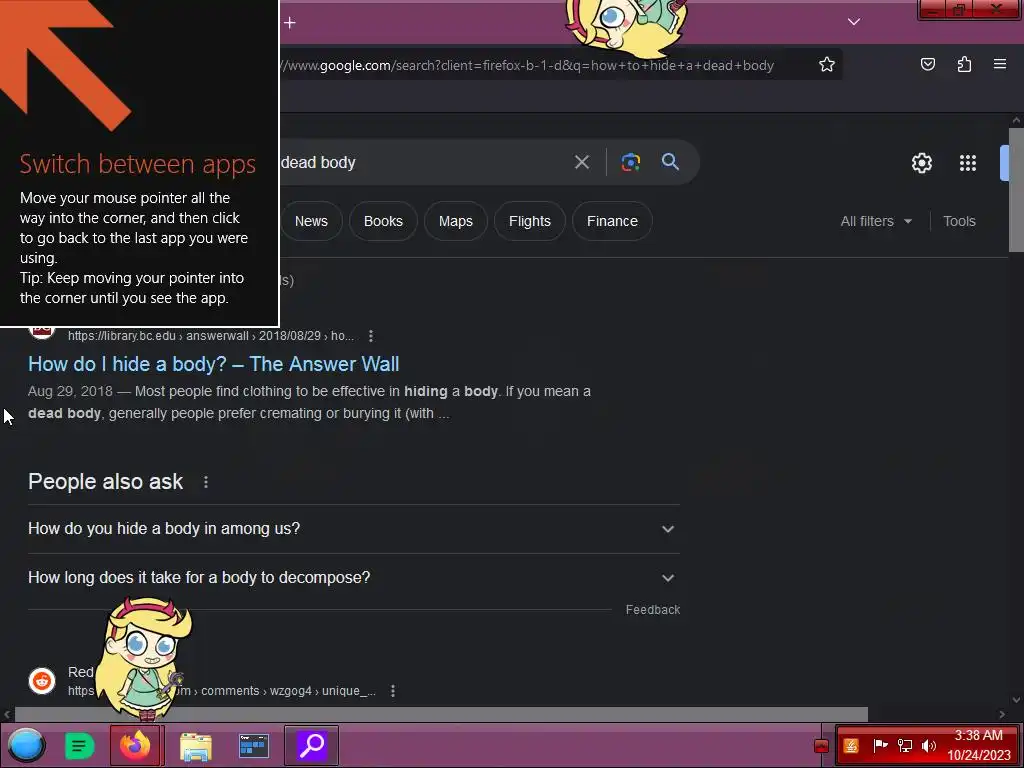The height and width of the screenshot is (768, 1024).
Task: Click the Tools button
Action: (x=959, y=221)
